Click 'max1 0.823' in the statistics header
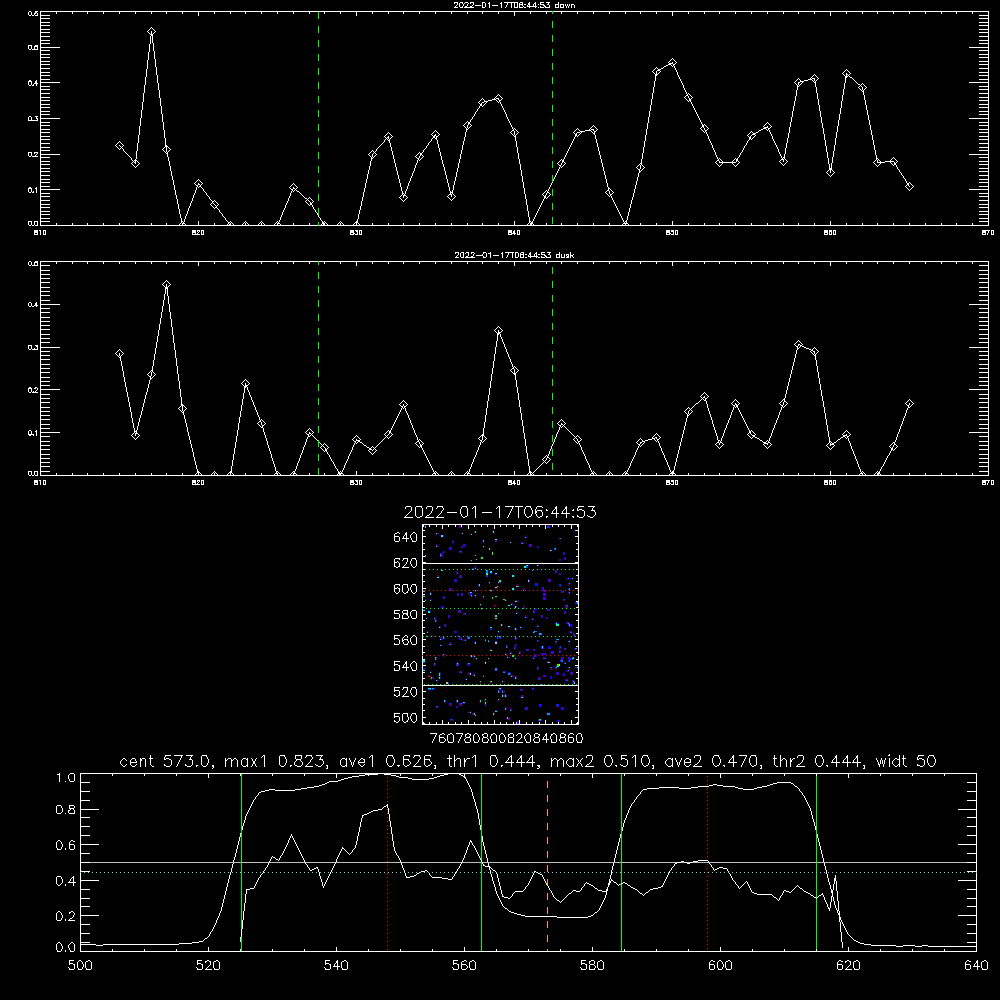Screen dimensions: 1000x1000 coord(277,761)
